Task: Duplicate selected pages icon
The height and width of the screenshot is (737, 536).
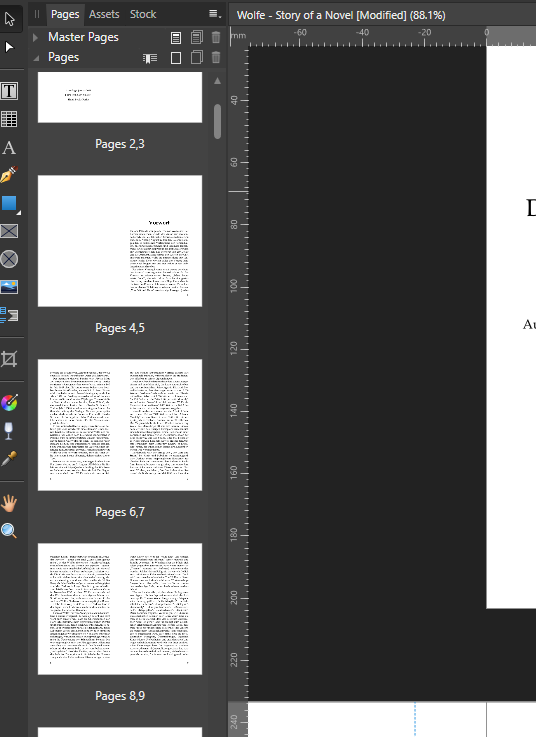Action: click(x=197, y=57)
